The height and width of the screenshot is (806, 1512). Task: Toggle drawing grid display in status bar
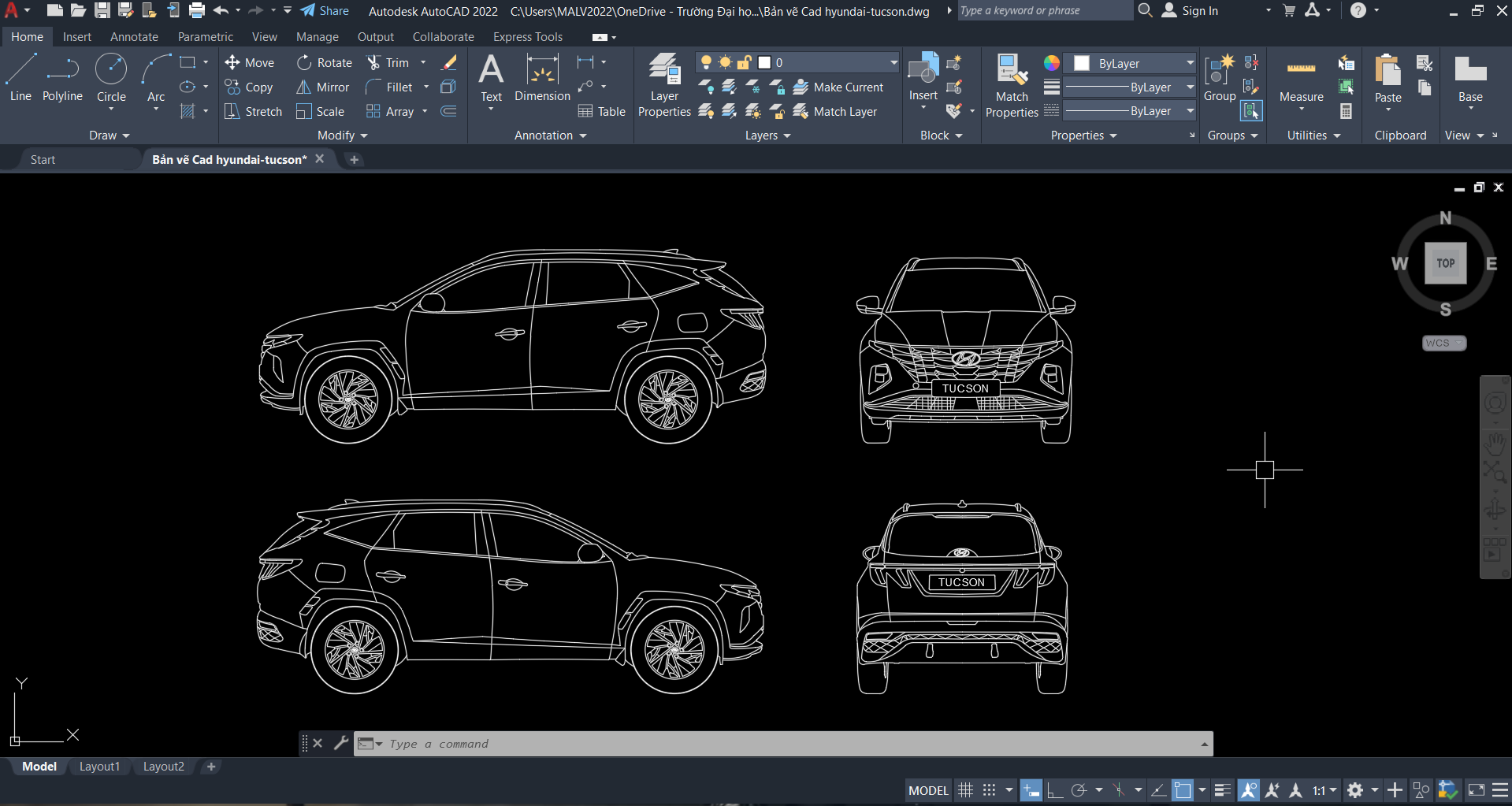coord(965,790)
